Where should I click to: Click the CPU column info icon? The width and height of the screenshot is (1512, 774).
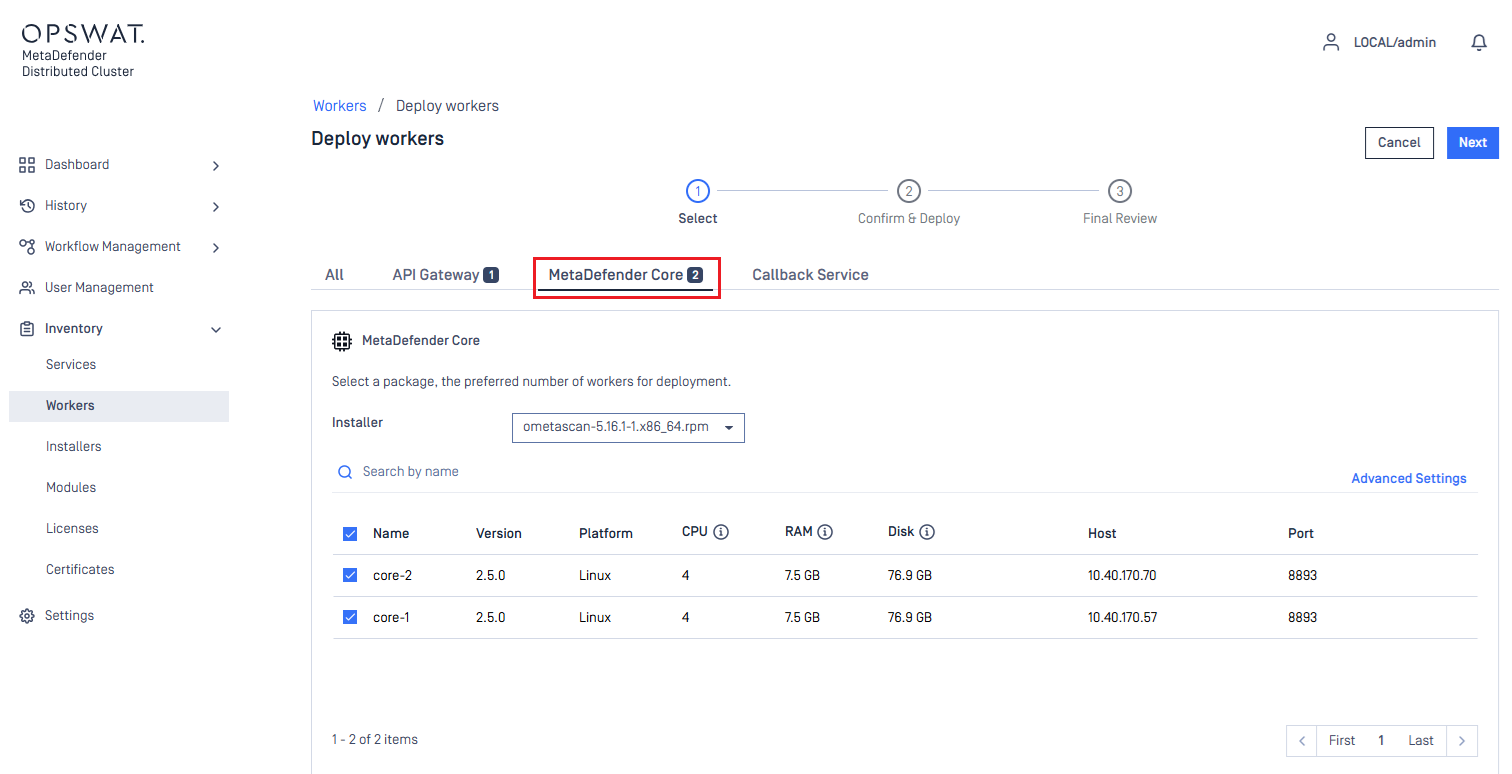coord(721,532)
